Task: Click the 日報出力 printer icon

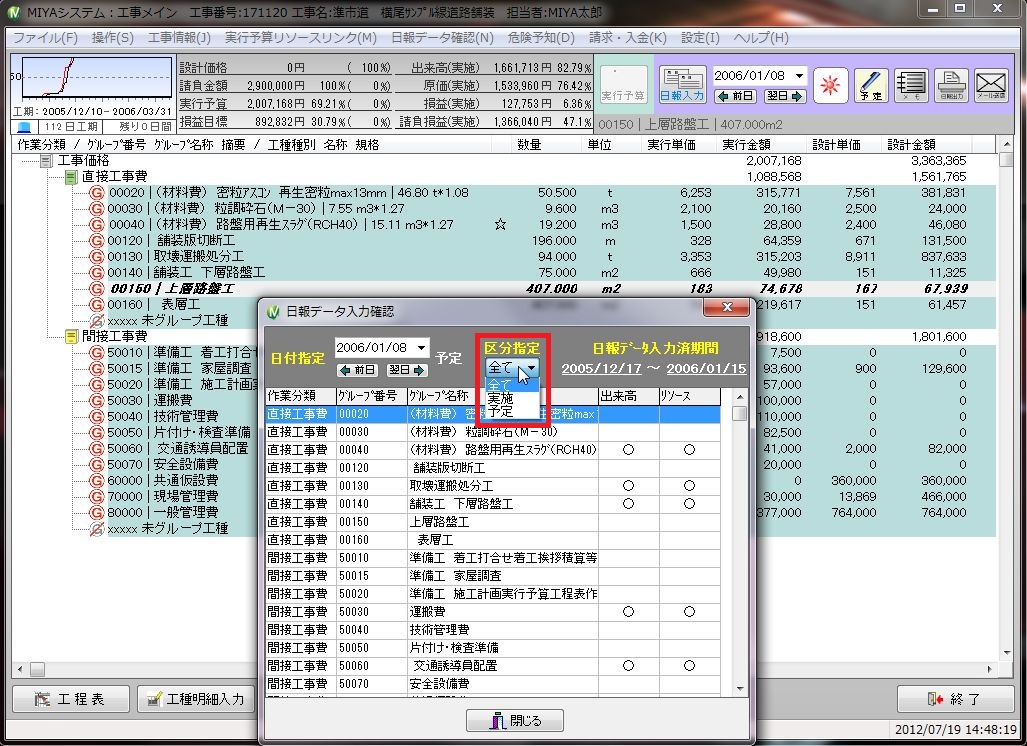Action: pos(951,85)
